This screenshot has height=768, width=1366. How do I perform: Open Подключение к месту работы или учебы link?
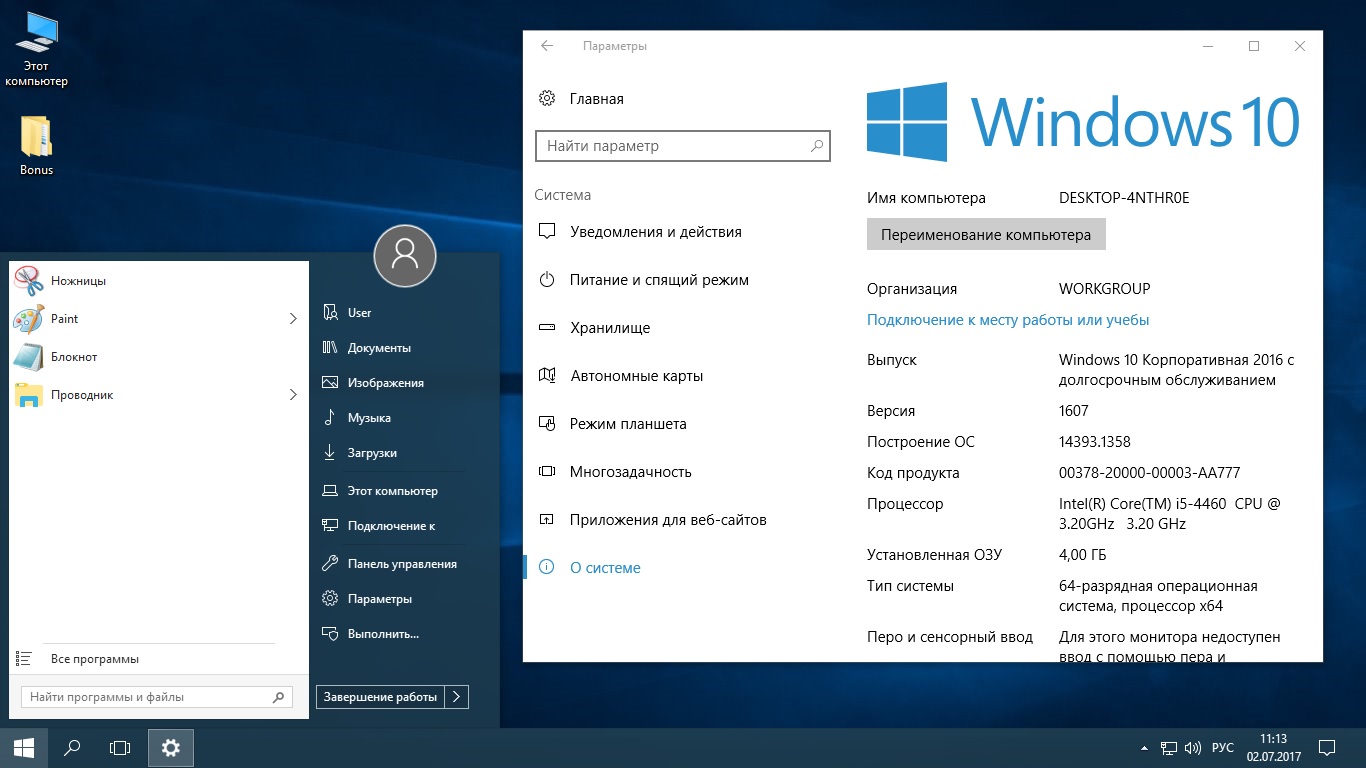pos(1008,320)
